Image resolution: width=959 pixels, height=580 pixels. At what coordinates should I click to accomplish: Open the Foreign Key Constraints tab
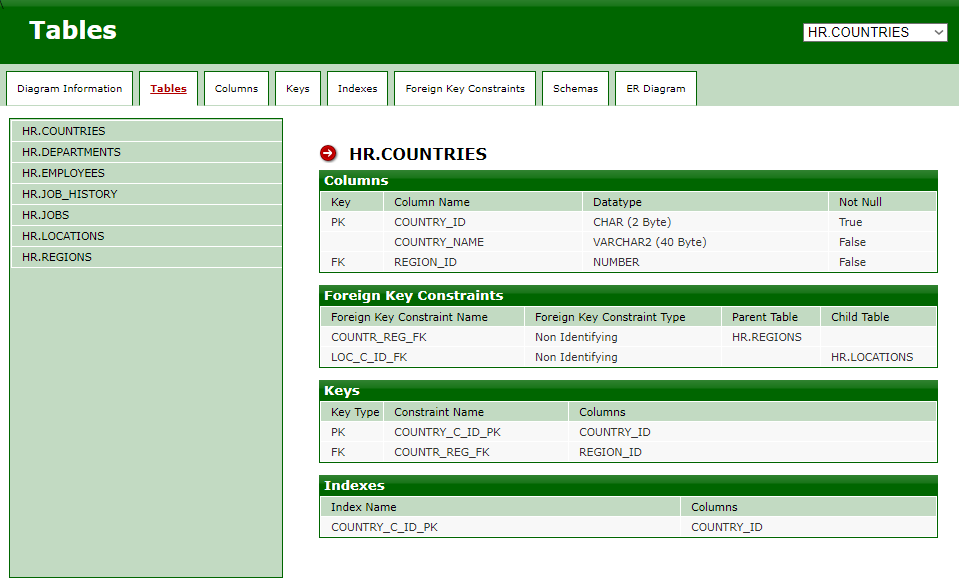[x=465, y=88]
